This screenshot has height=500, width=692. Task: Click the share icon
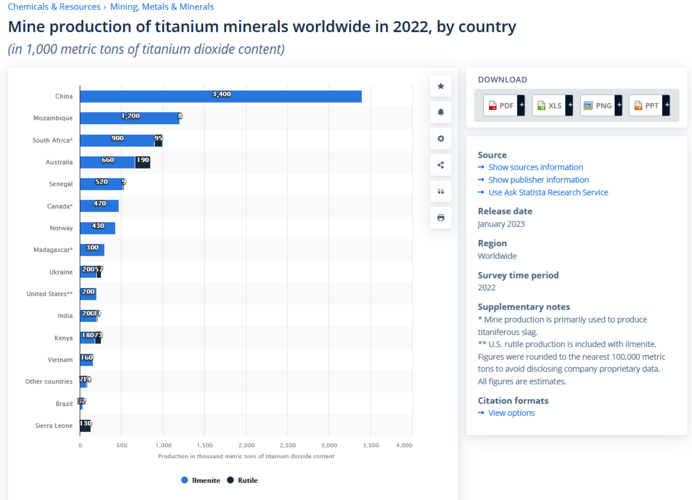tap(440, 165)
